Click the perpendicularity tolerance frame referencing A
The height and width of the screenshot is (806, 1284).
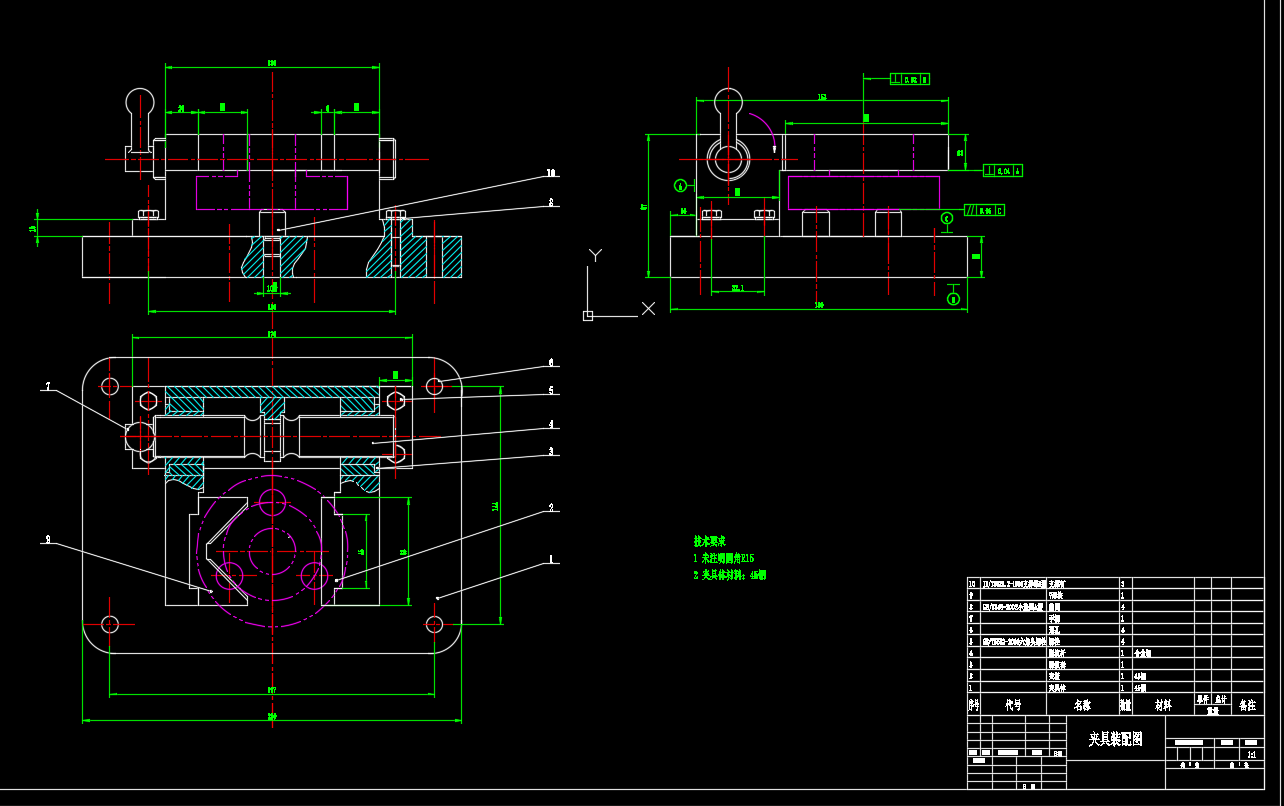coord(1003,171)
